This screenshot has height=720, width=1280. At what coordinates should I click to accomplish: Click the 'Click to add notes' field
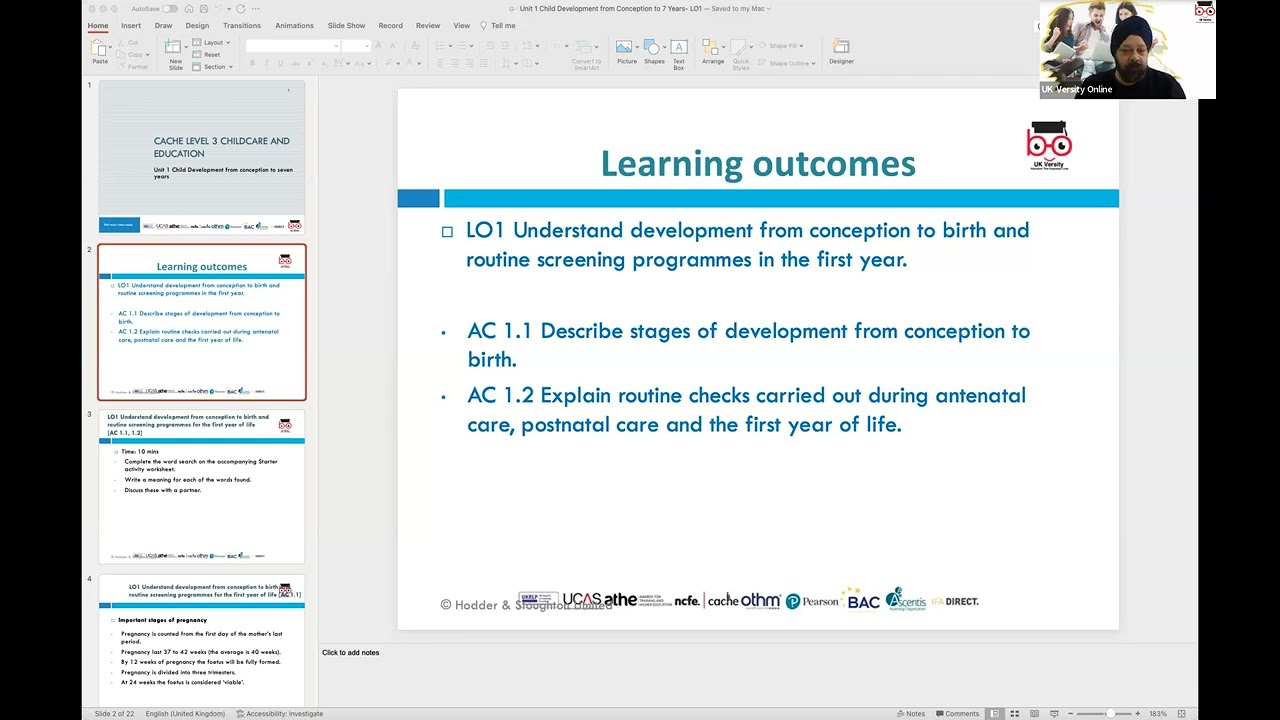click(350, 653)
